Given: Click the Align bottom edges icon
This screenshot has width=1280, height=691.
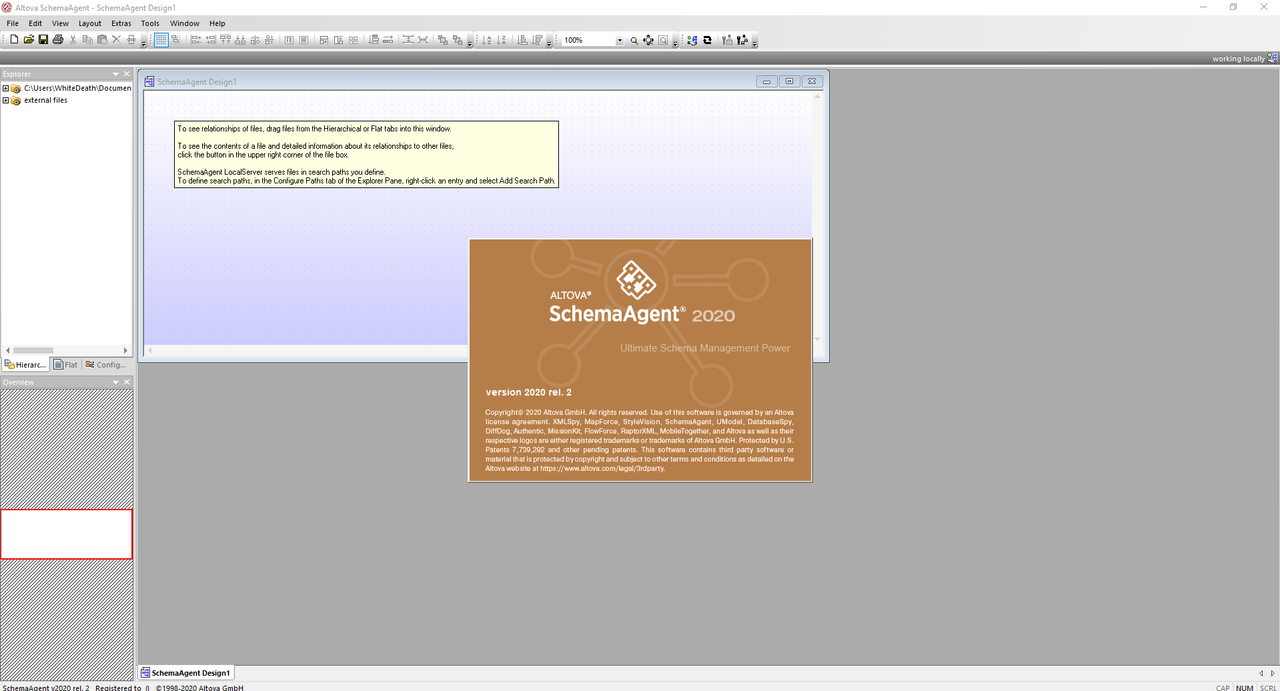Looking at the screenshot, I should [x=240, y=40].
